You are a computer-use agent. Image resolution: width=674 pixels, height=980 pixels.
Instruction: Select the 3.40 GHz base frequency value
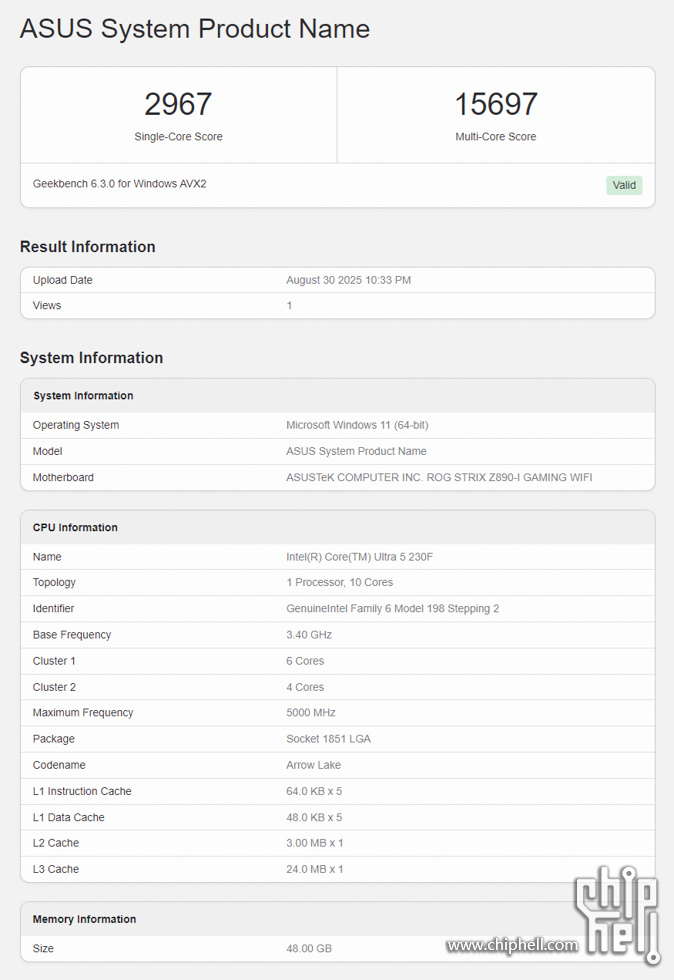(309, 635)
